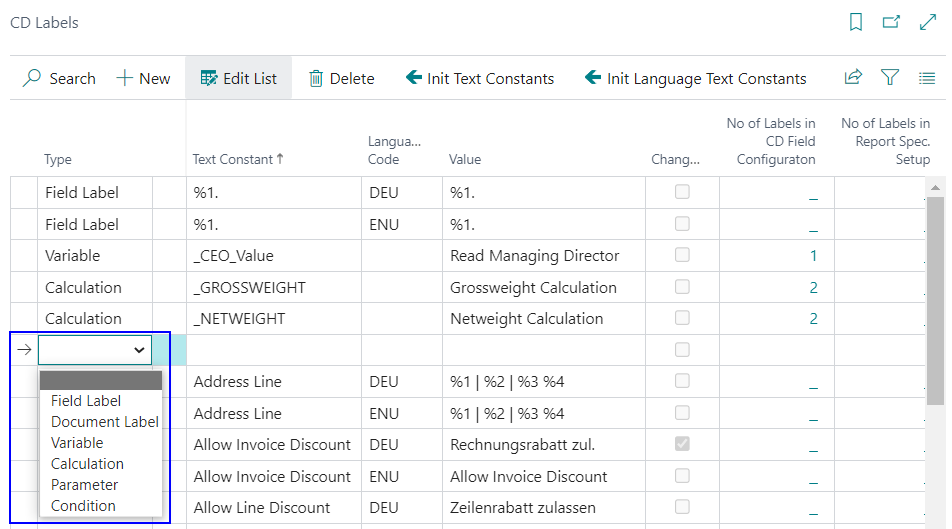Toggle Changed checkbox for Address Line DEU
Image resolution: width=952 pixels, height=529 pixels.
click(682, 381)
